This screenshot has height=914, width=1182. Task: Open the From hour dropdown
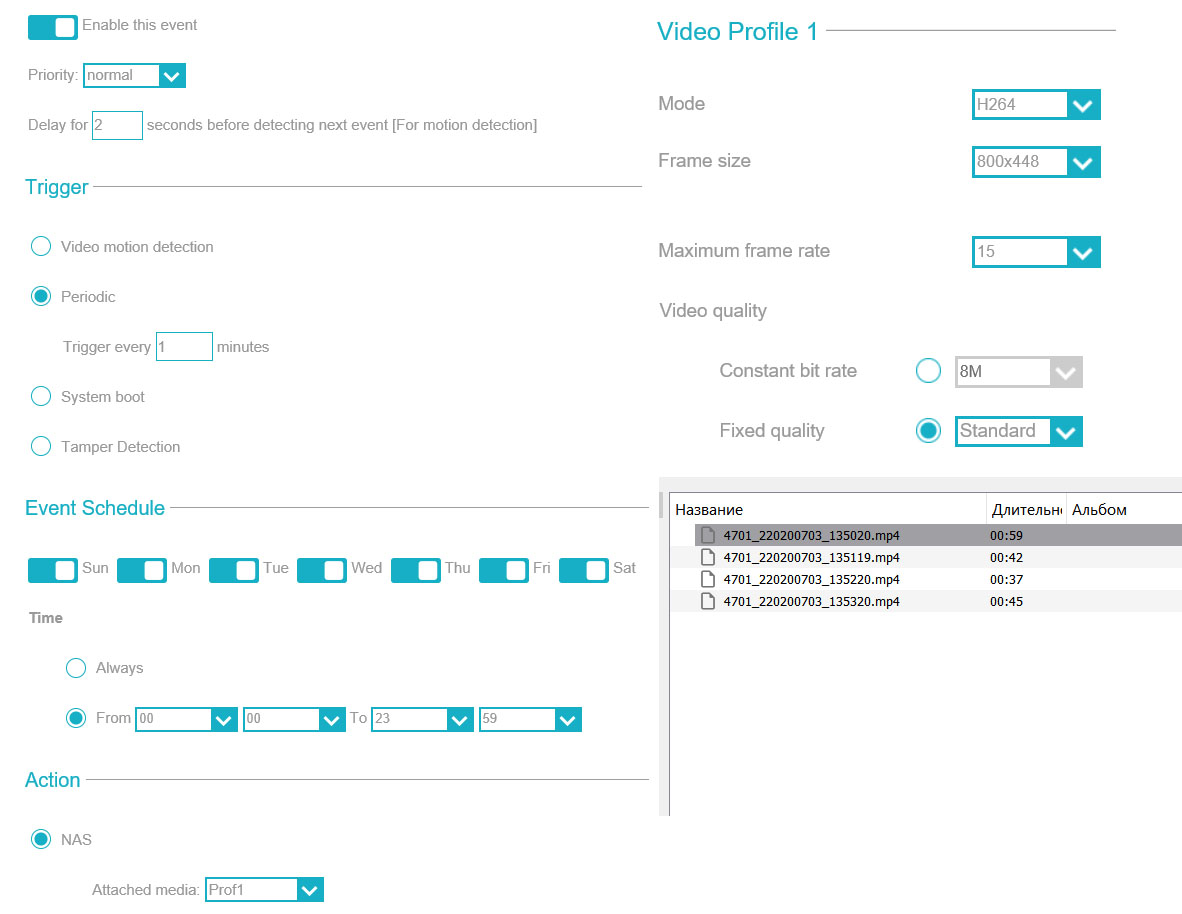pos(186,719)
